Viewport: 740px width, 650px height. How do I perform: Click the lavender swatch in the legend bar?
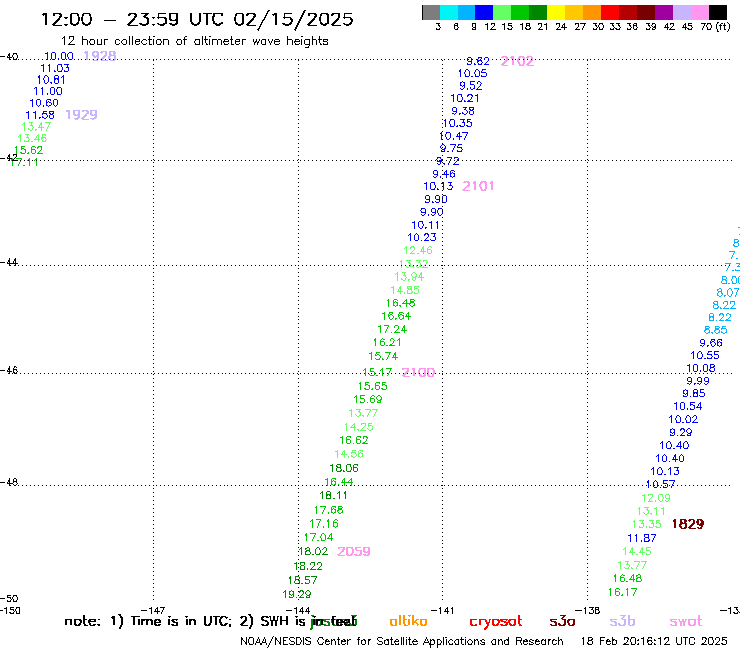681,12
